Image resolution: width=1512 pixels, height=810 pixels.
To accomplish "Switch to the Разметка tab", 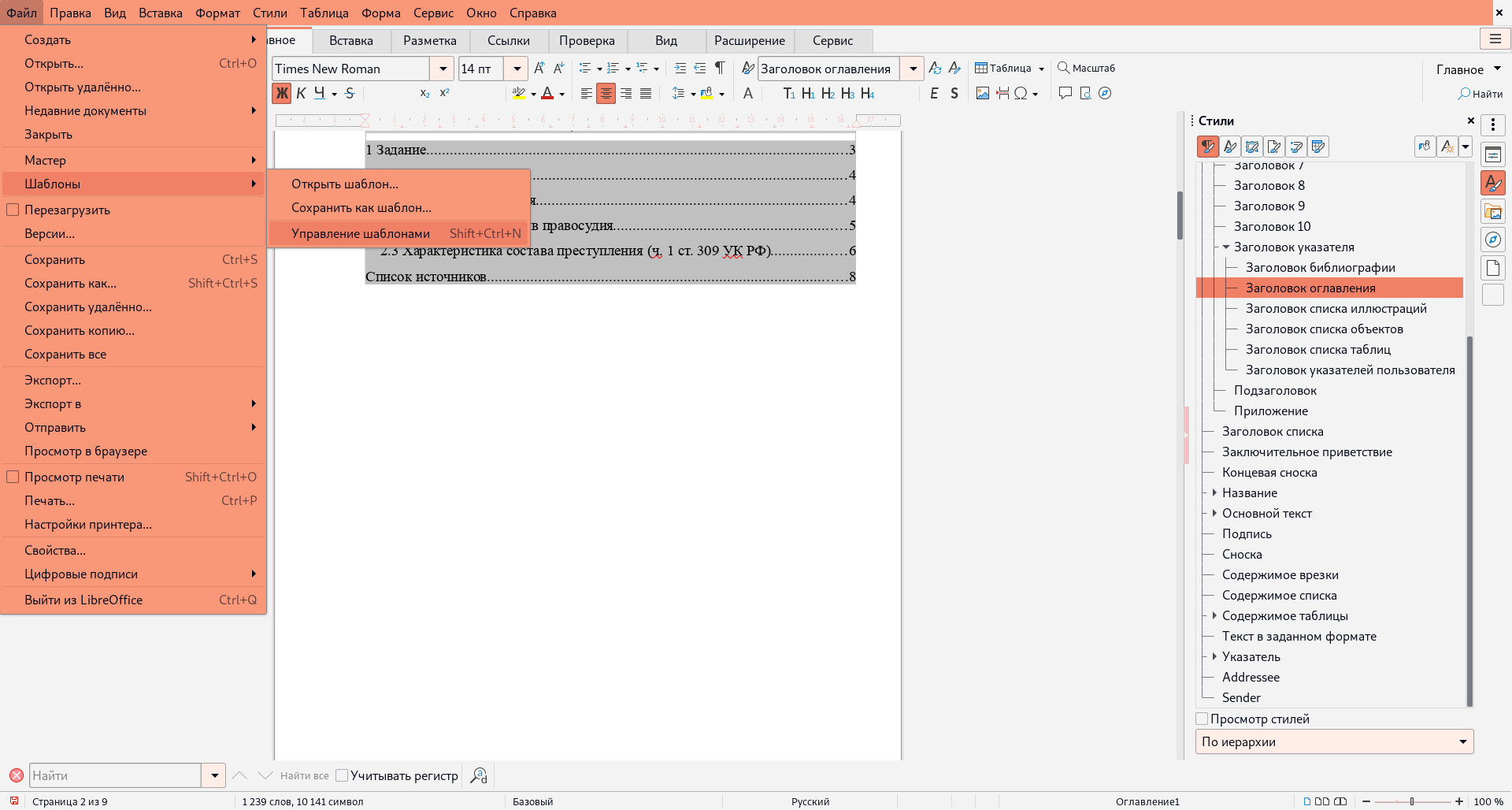I will [x=429, y=40].
